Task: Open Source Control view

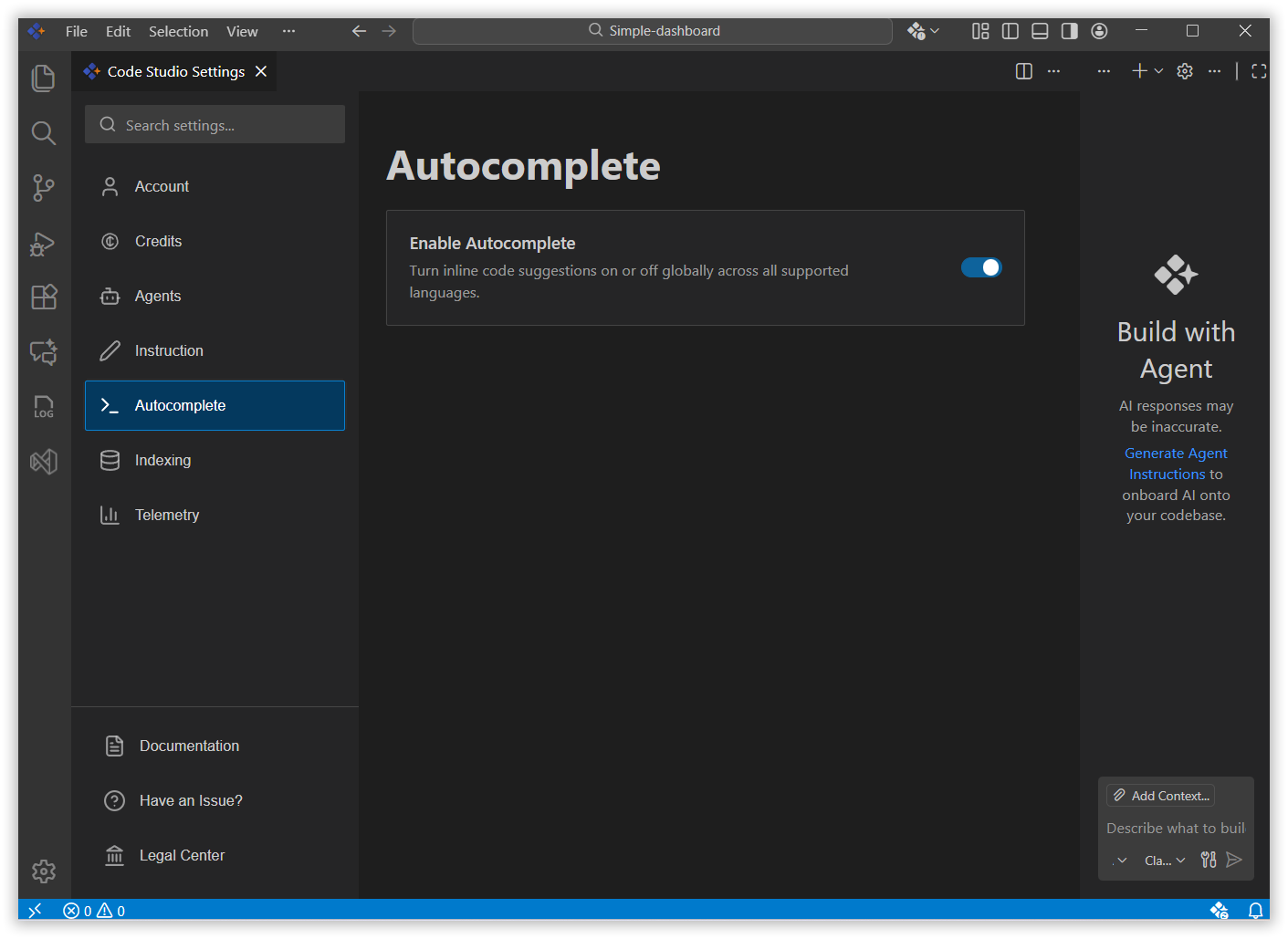Action: 43,188
